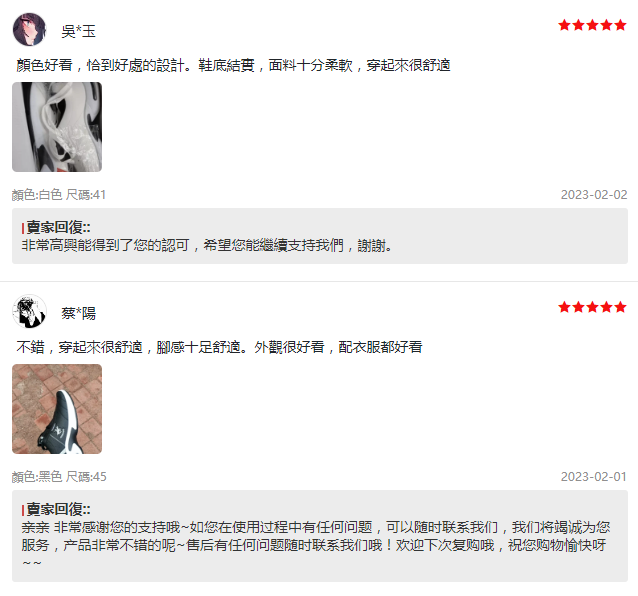The width and height of the screenshot is (638, 596).
Task: Click the first 賣家回復 heading
Action: pyautogui.click(x=56, y=227)
